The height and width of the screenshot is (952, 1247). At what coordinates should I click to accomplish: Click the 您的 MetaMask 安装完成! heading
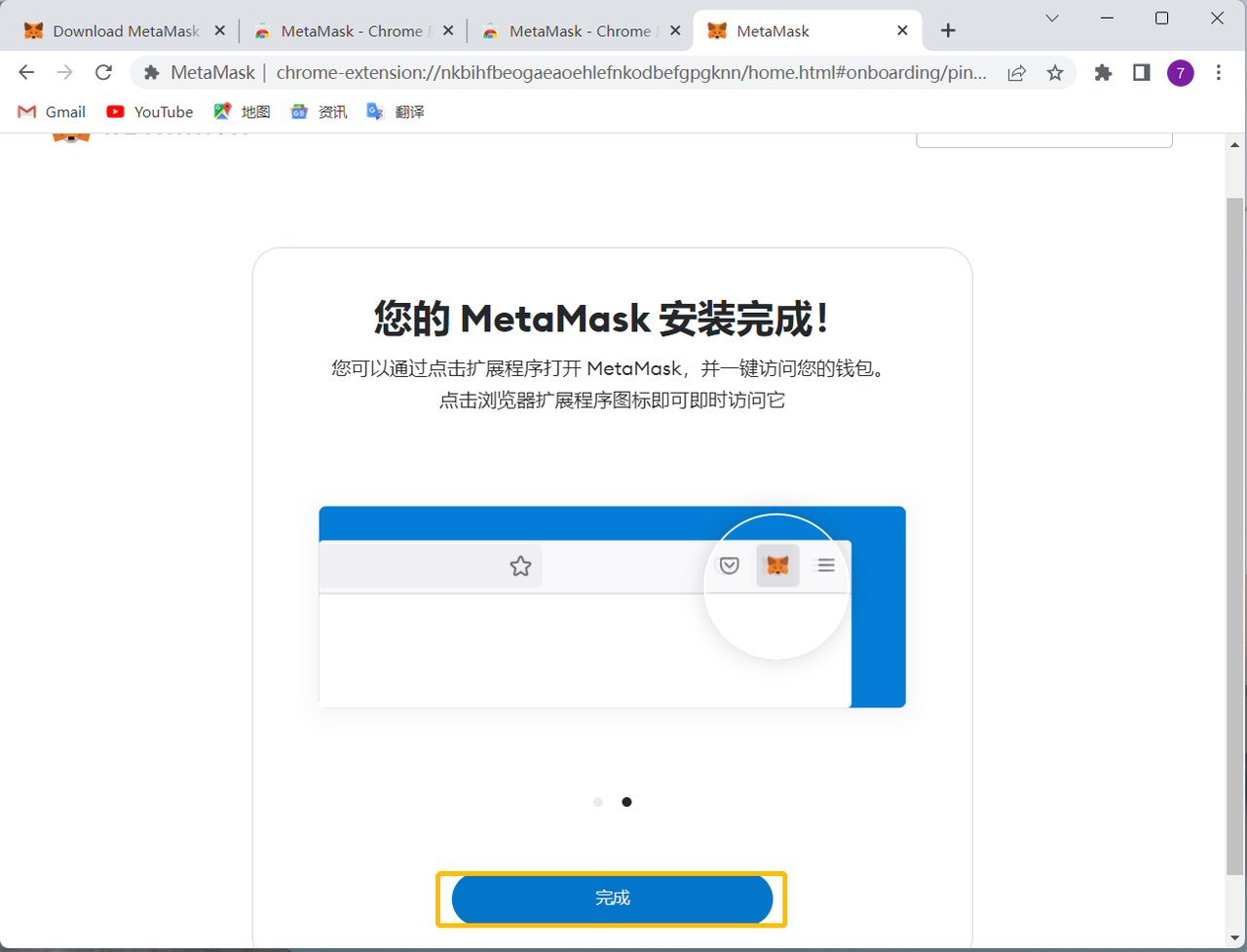coord(602,318)
